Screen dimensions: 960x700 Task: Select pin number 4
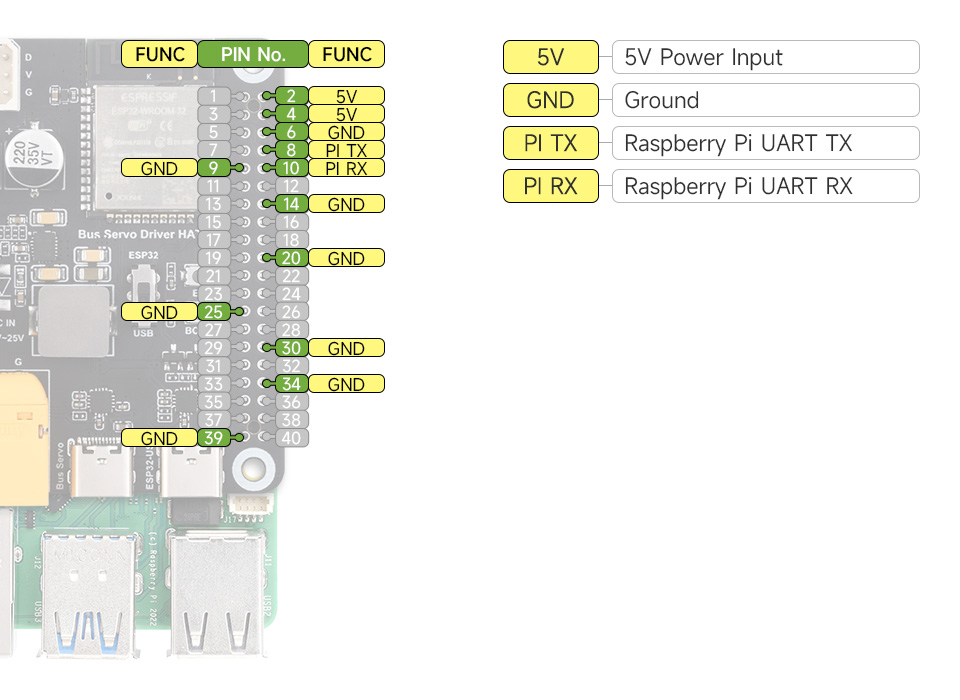[x=291, y=114]
